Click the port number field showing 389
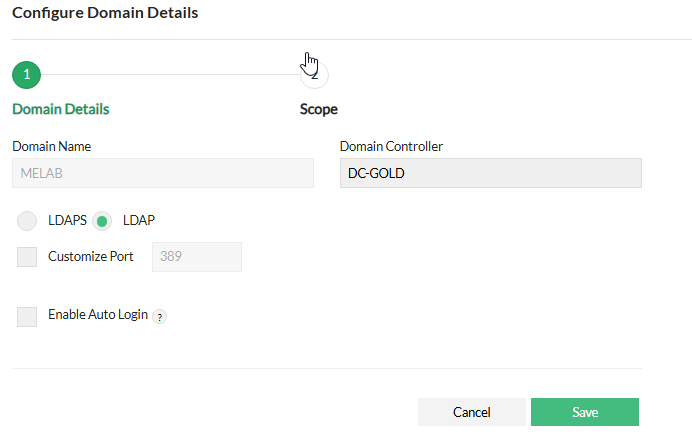This screenshot has width=692, height=442. click(x=196, y=257)
